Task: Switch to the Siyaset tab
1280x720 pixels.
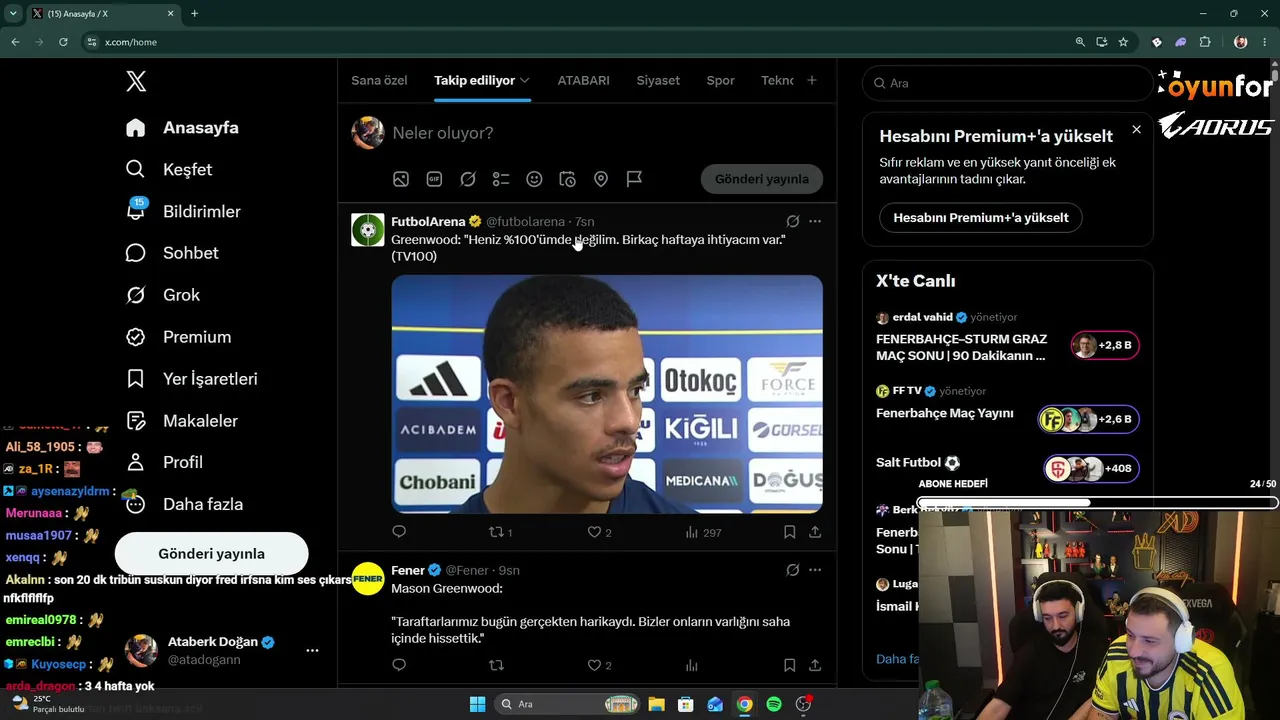Action: pyautogui.click(x=658, y=80)
